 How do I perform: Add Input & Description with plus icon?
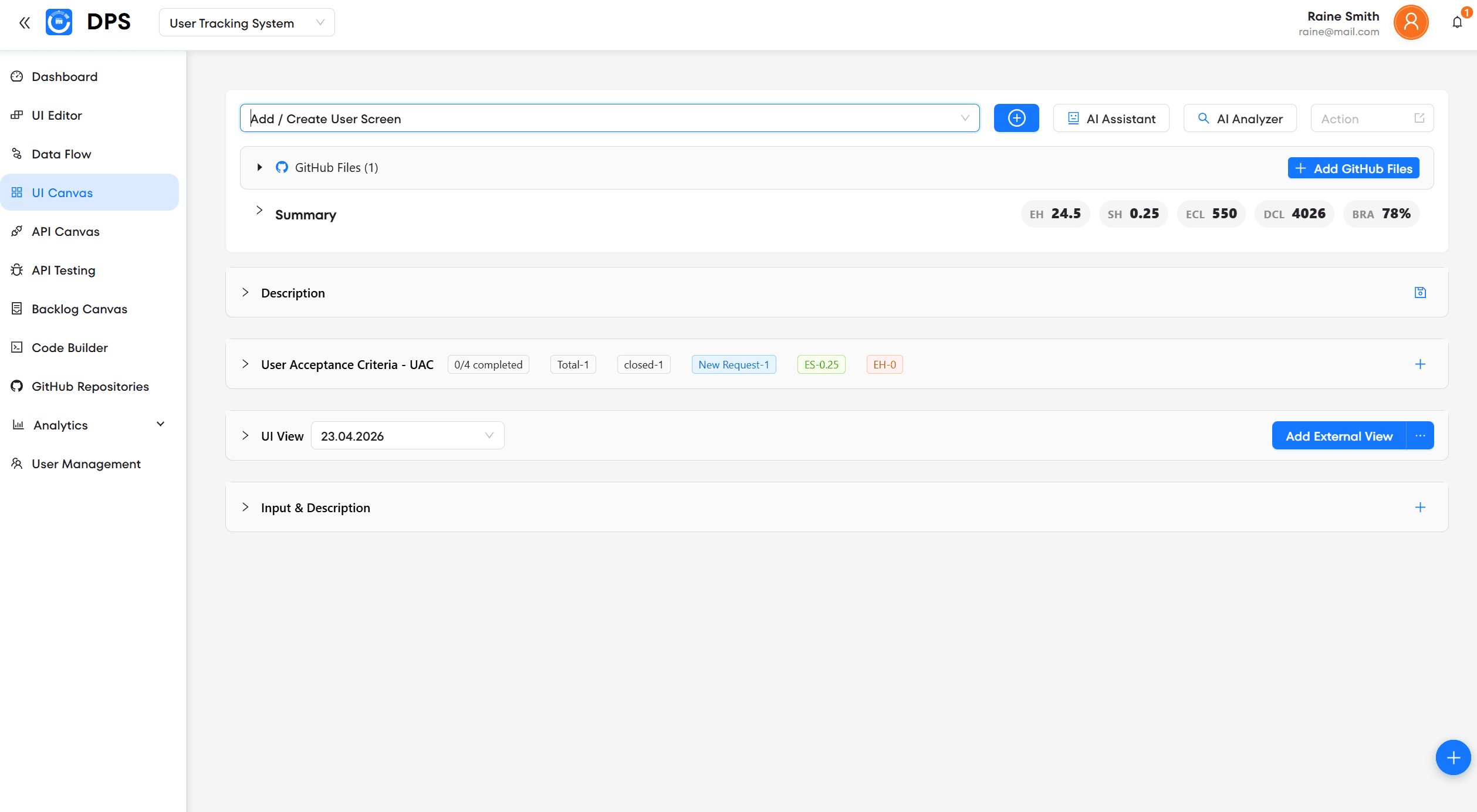point(1420,507)
